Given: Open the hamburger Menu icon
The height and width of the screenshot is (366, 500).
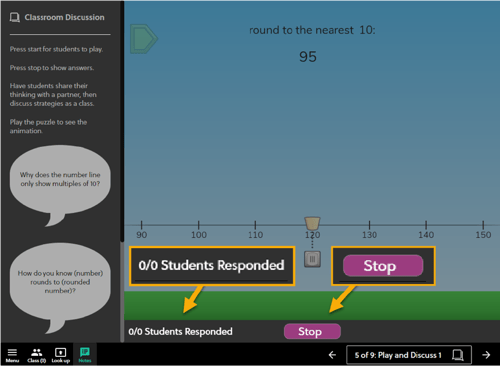Looking at the screenshot, I should tap(12, 355).
